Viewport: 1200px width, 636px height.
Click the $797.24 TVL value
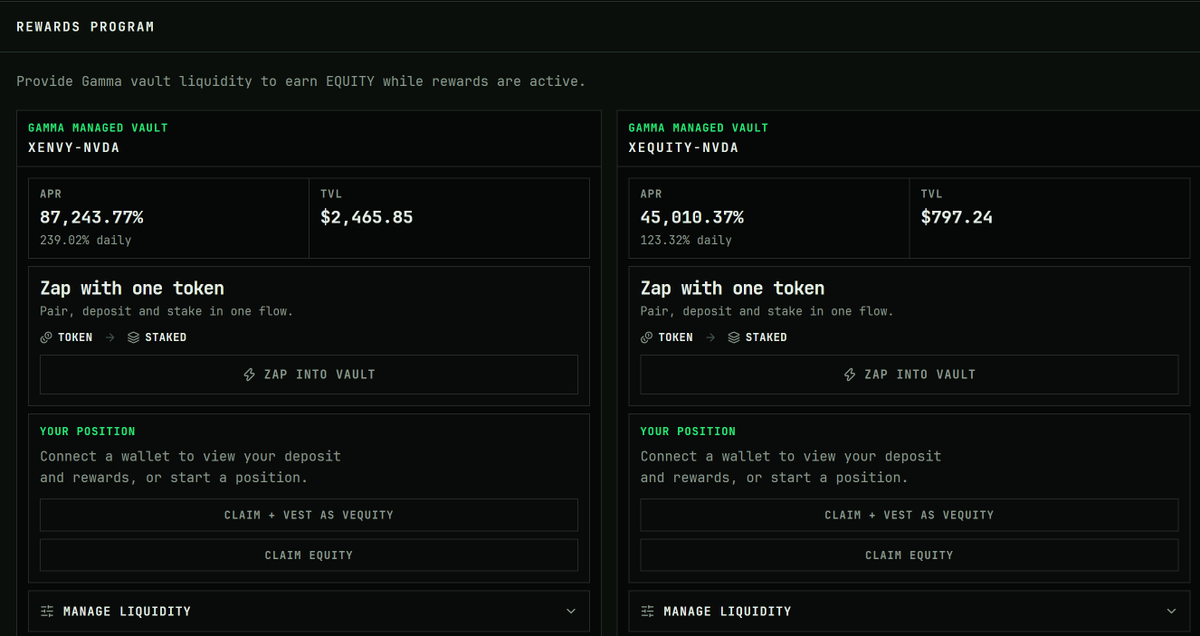click(x=957, y=217)
